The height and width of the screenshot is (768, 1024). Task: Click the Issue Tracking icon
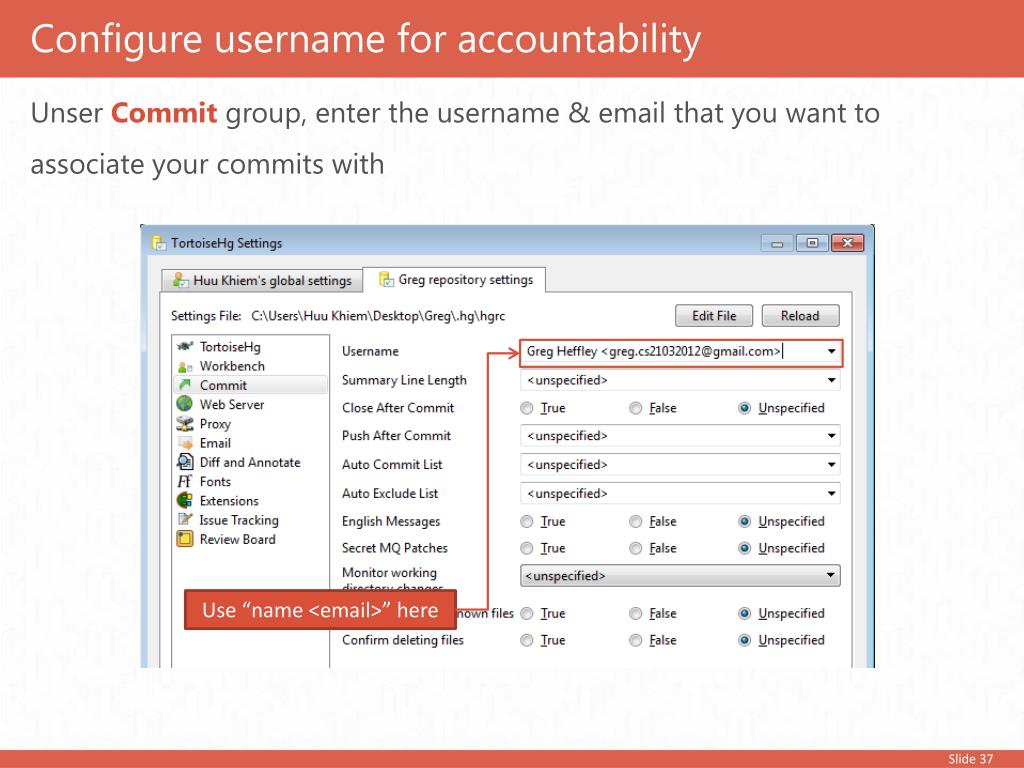[x=185, y=520]
